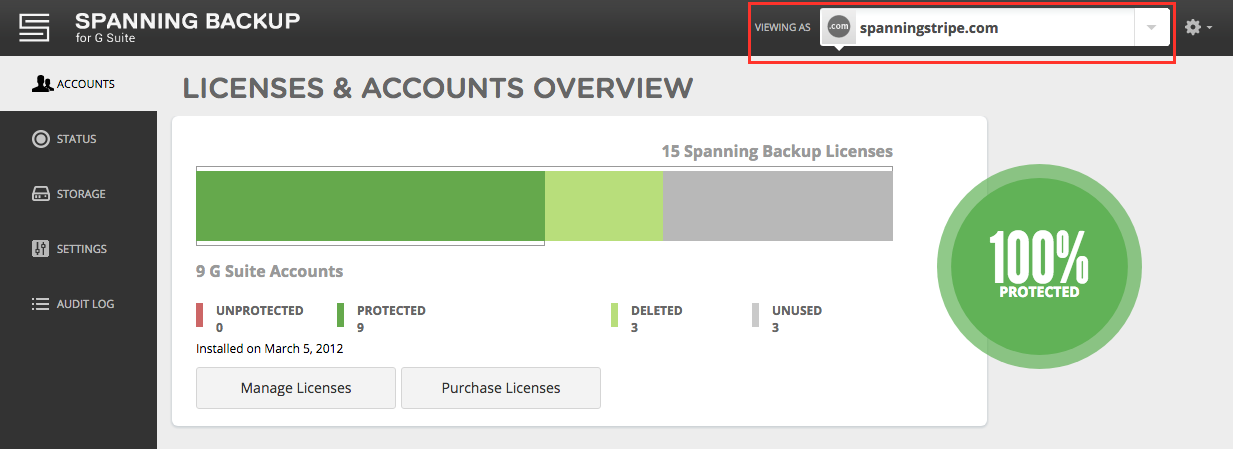This screenshot has width=1233, height=449.
Task: Click the .com domain icon
Action: [x=839, y=28]
